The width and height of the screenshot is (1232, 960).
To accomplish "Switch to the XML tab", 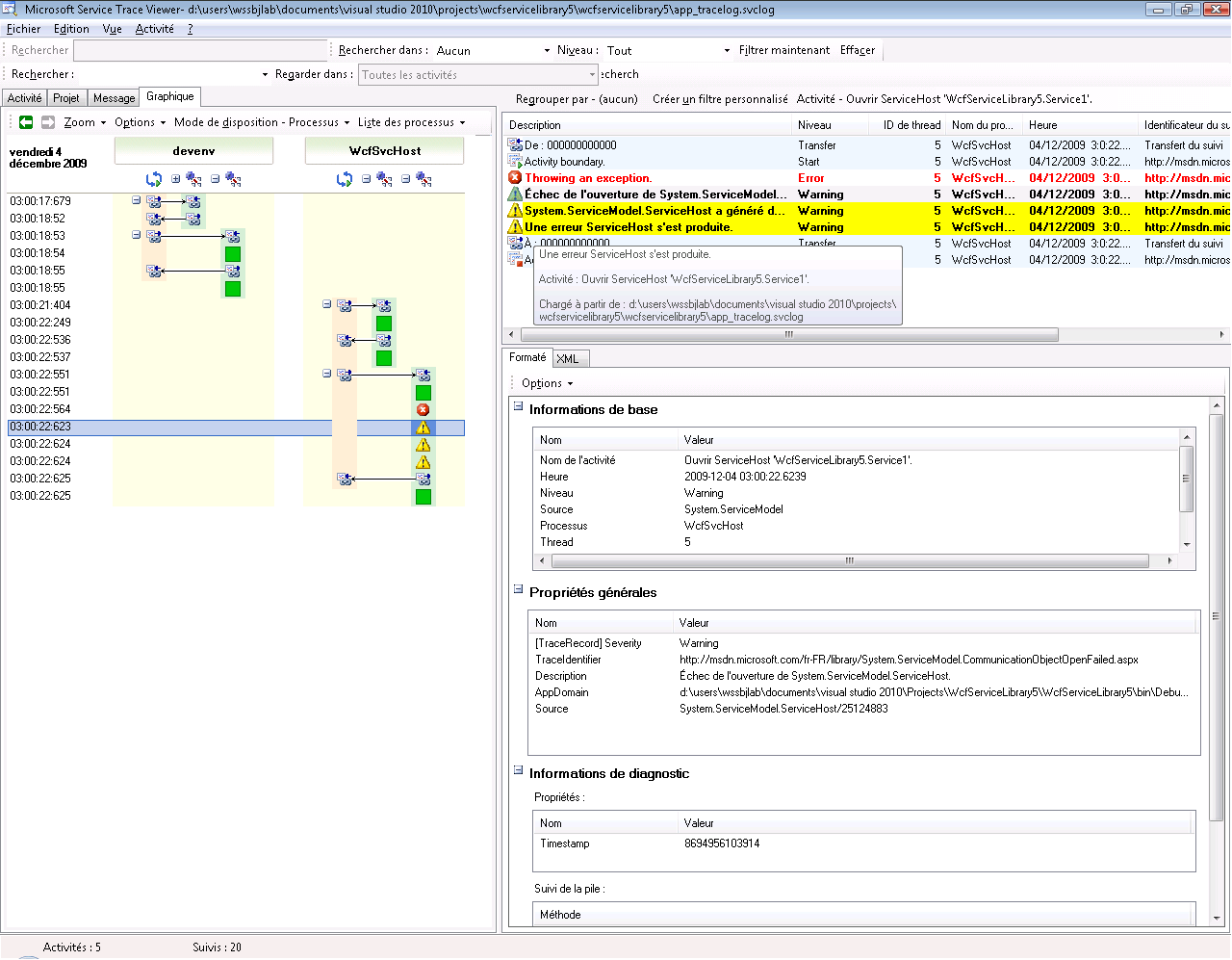I will pos(568,358).
